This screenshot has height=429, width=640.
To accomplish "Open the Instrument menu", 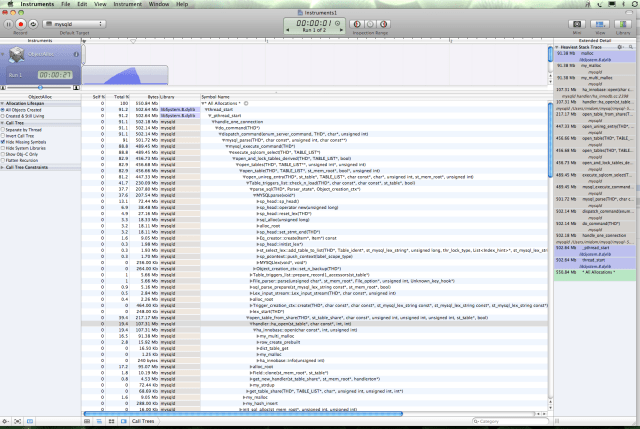I will coord(127,4).
